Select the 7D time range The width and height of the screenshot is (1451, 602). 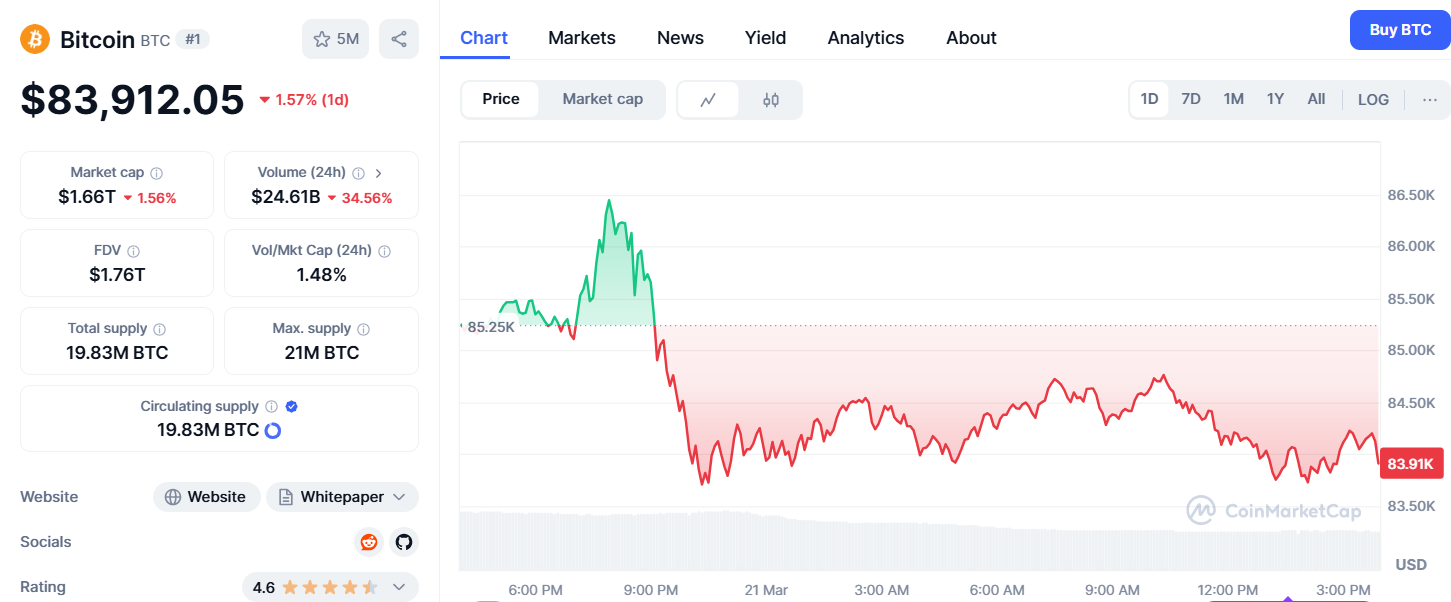(1190, 99)
